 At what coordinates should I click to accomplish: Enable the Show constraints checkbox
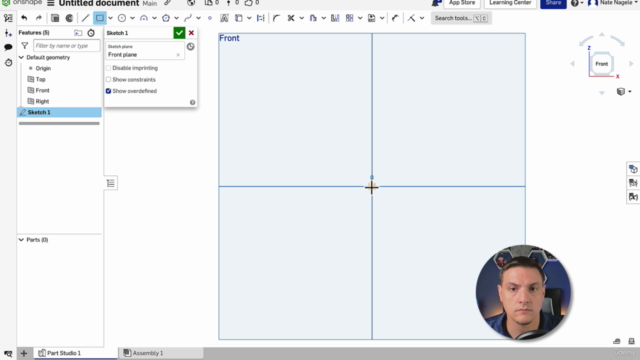pos(109,80)
